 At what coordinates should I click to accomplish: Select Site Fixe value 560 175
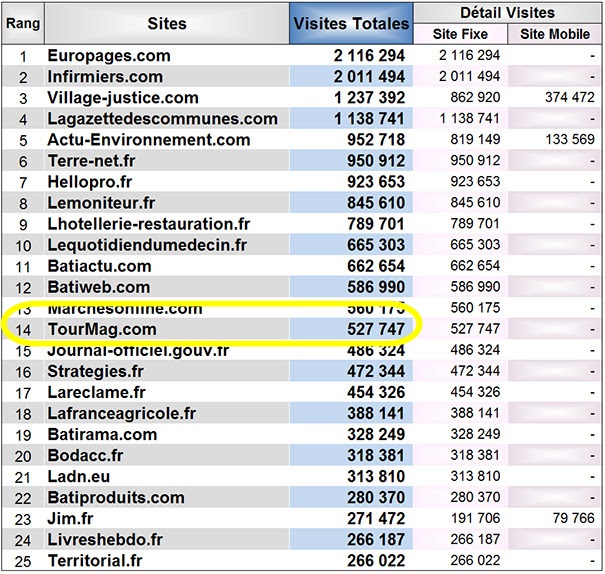(475, 308)
